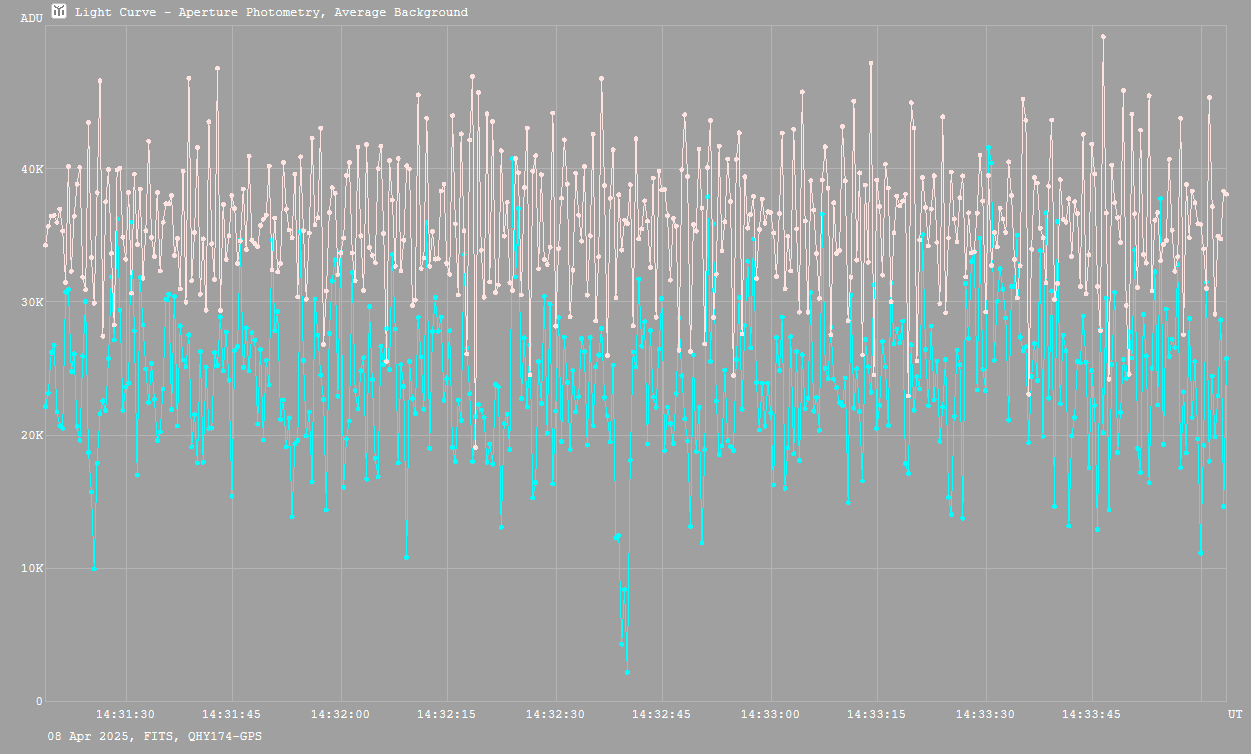Click the 20K y-axis label

pyautogui.click(x=32, y=435)
